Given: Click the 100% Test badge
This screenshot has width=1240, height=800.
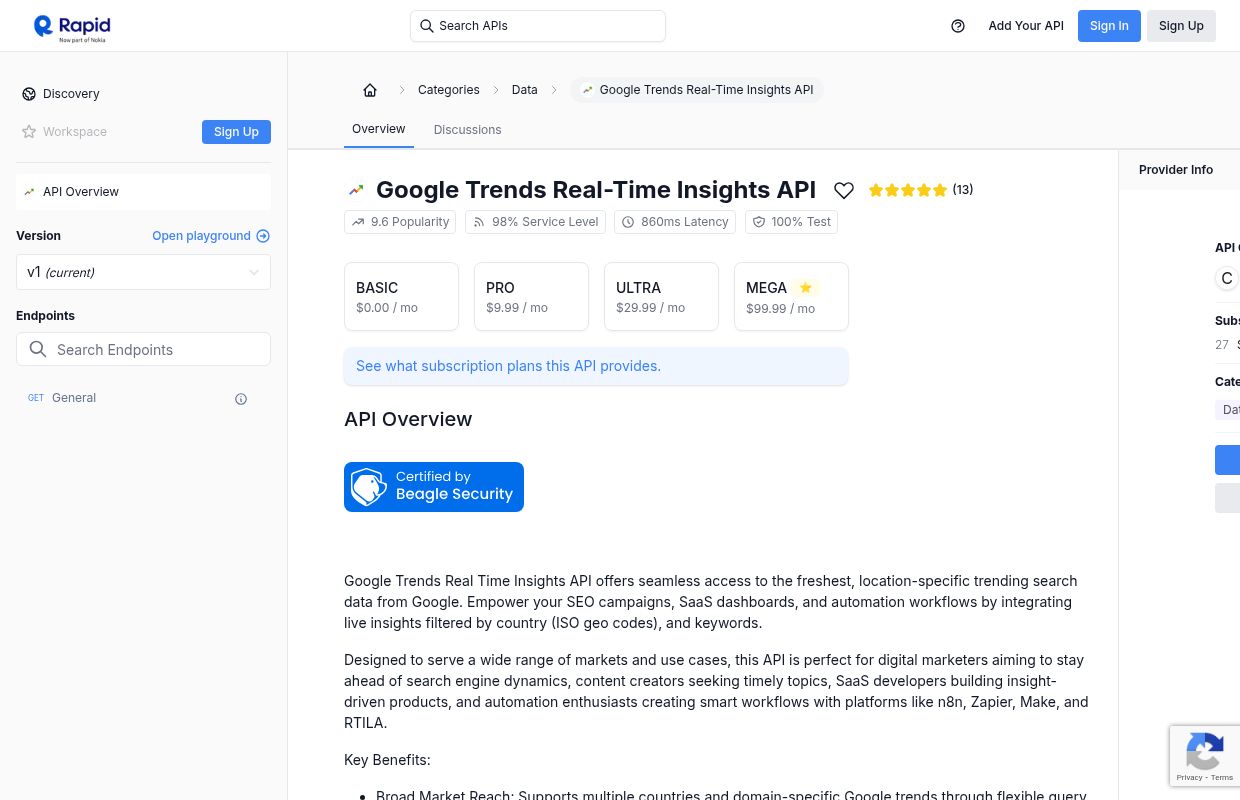Looking at the screenshot, I should 791,222.
